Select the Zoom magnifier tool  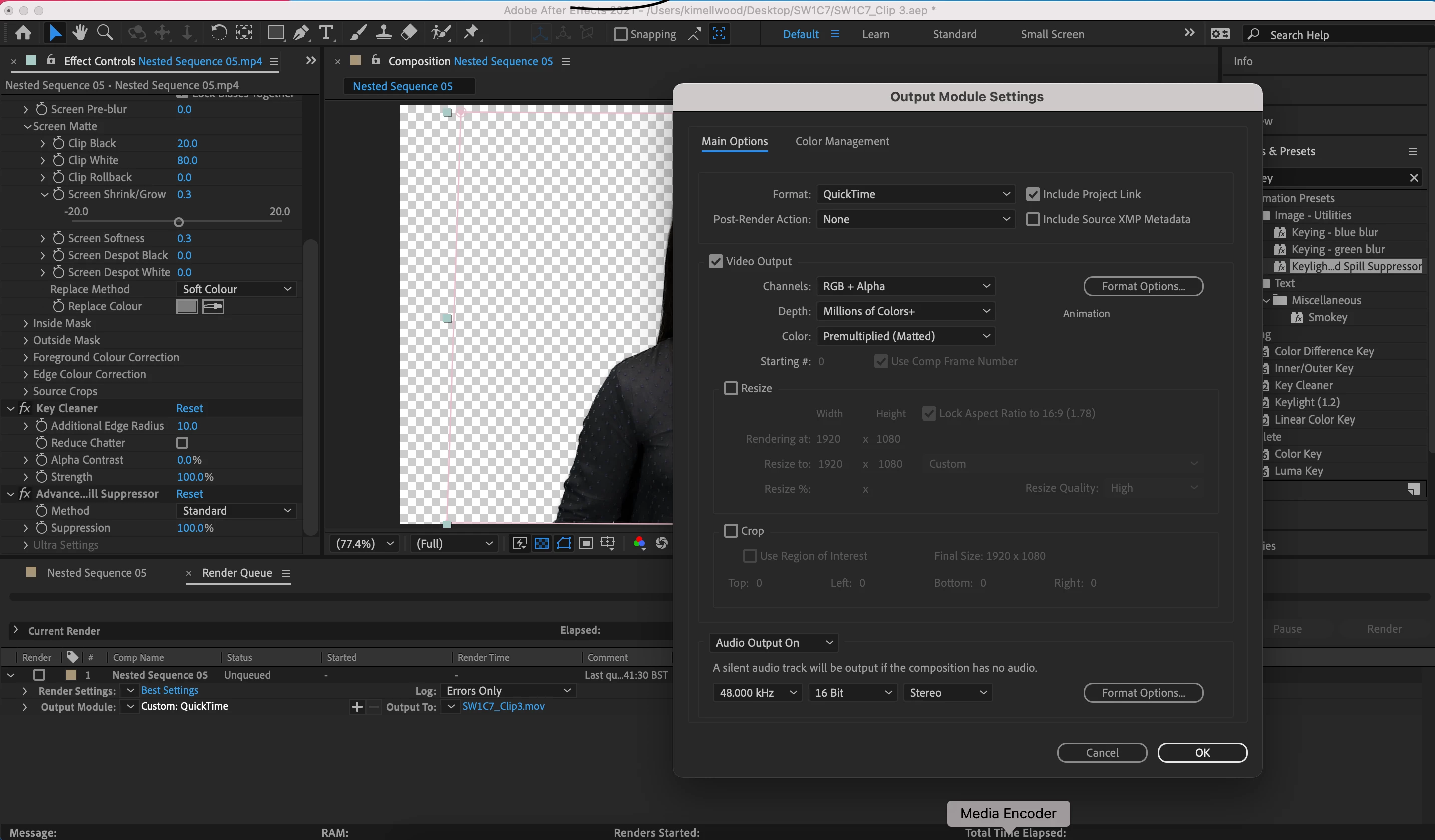click(x=105, y=33)
